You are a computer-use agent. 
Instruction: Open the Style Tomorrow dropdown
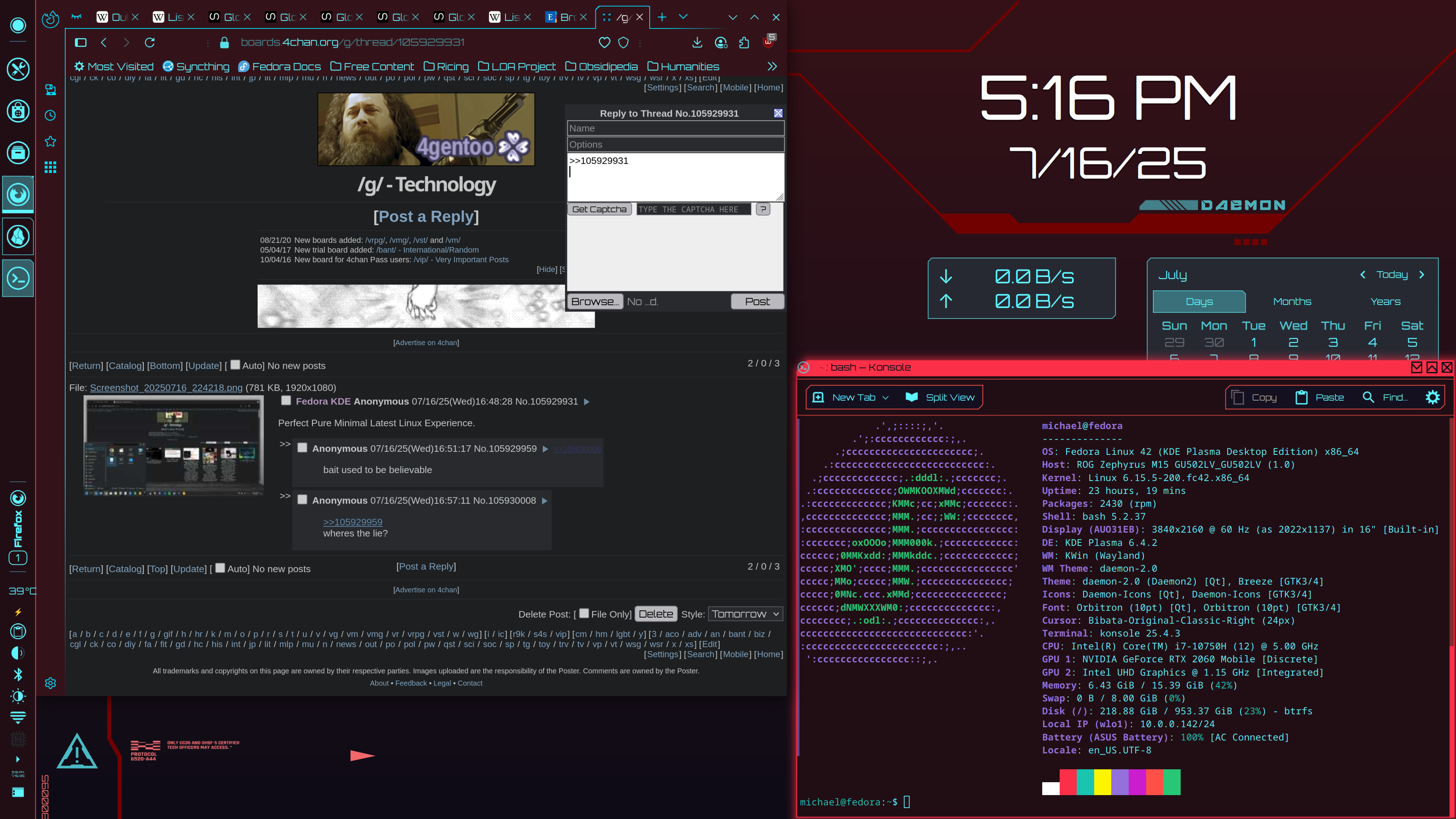point(746,614)
